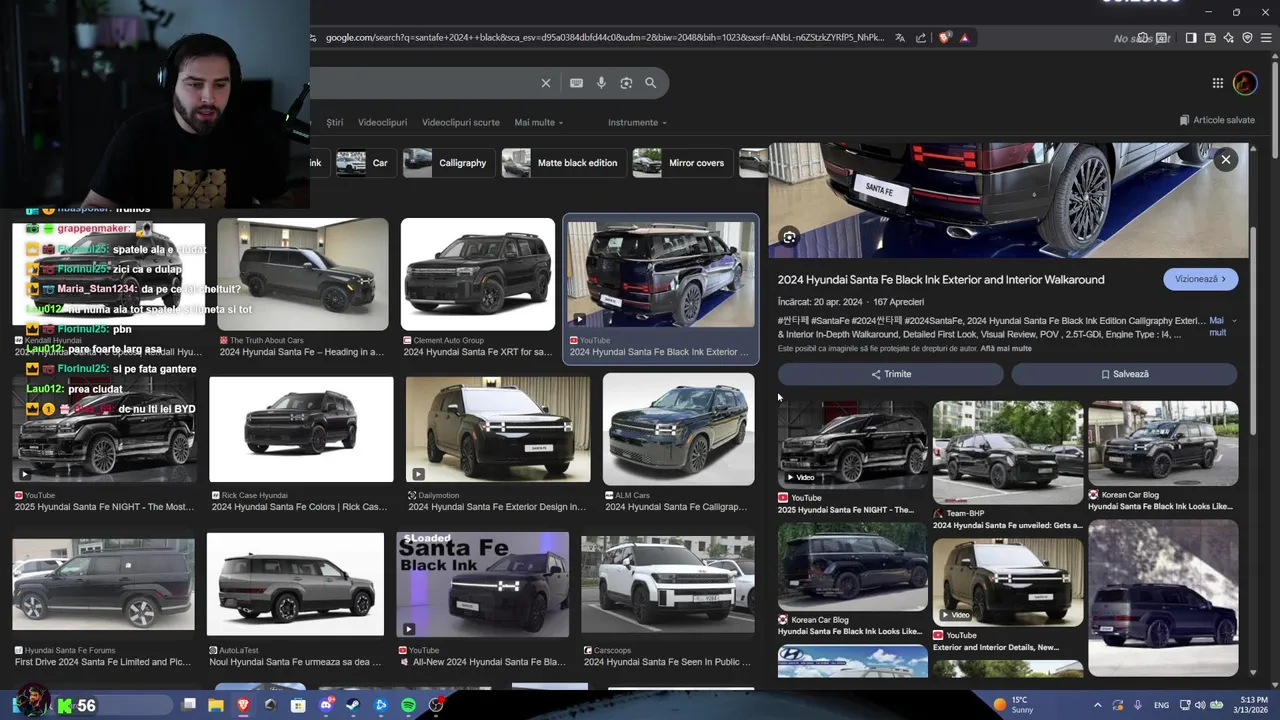Switch to the 'Videoclipuri' tab
Viewport: 1280px width, 720px height.
[382, 122]
